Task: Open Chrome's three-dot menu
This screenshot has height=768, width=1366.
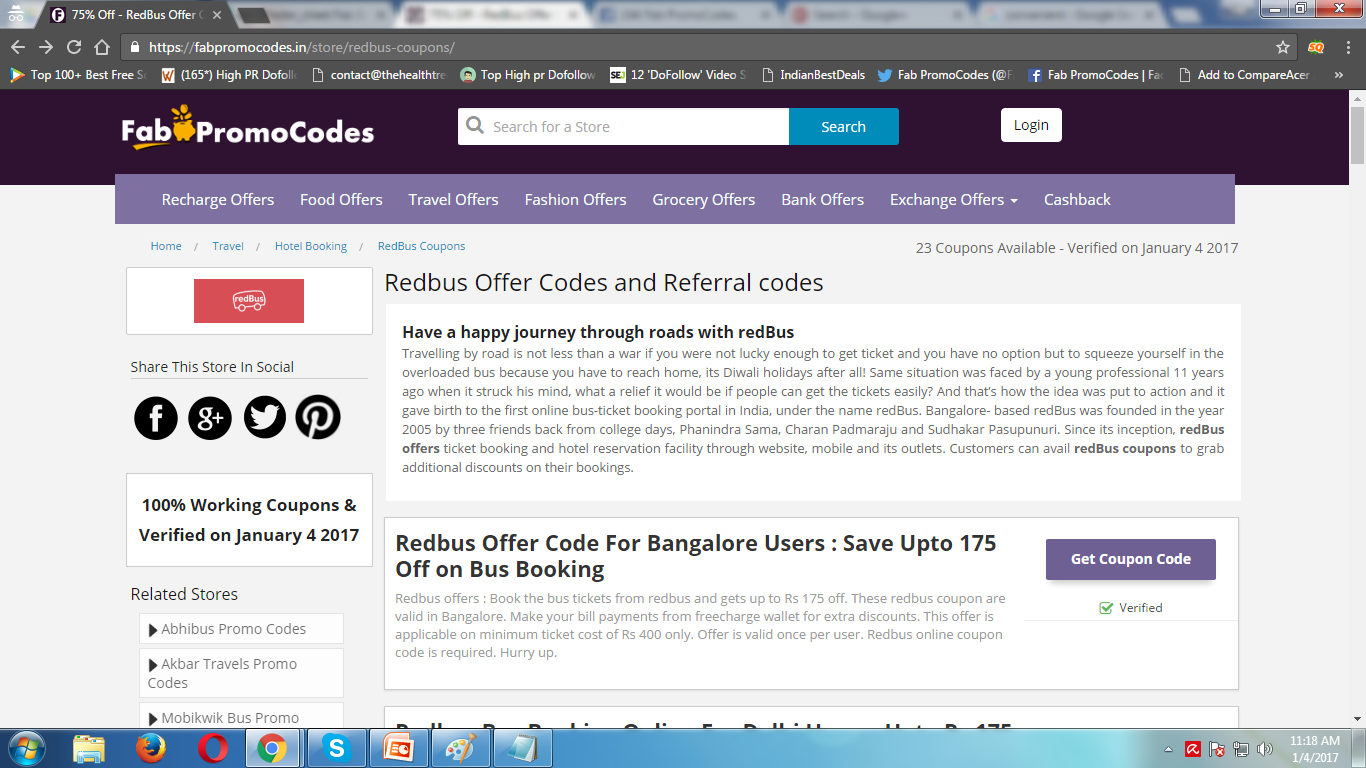Action: [x=1346, y=47]
